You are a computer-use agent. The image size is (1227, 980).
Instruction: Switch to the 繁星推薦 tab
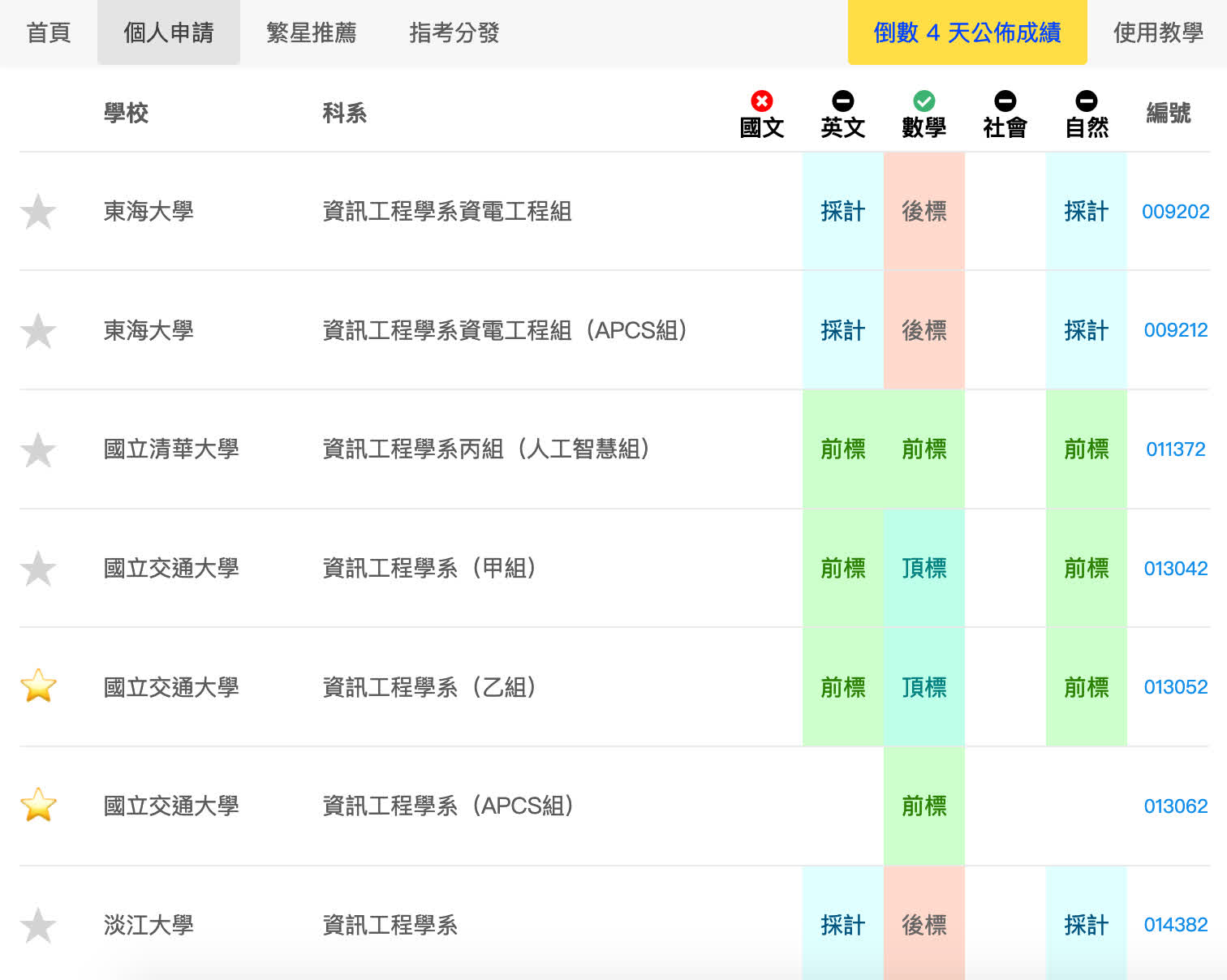click(x=312, y=32)
